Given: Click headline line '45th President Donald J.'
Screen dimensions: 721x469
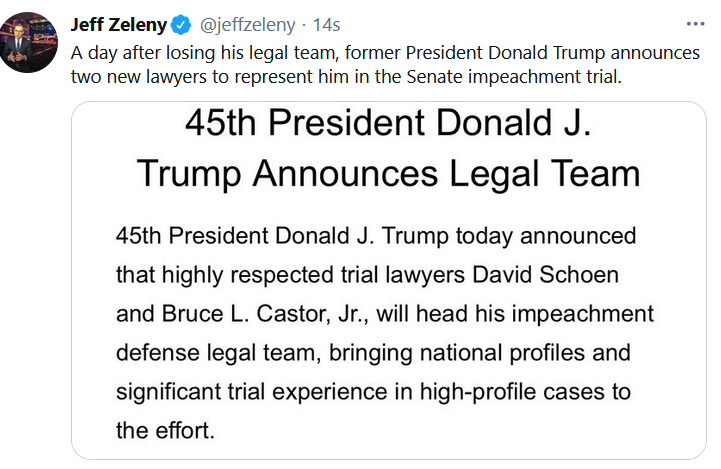Looking at the screenshot, I should [x=389, y=123].
